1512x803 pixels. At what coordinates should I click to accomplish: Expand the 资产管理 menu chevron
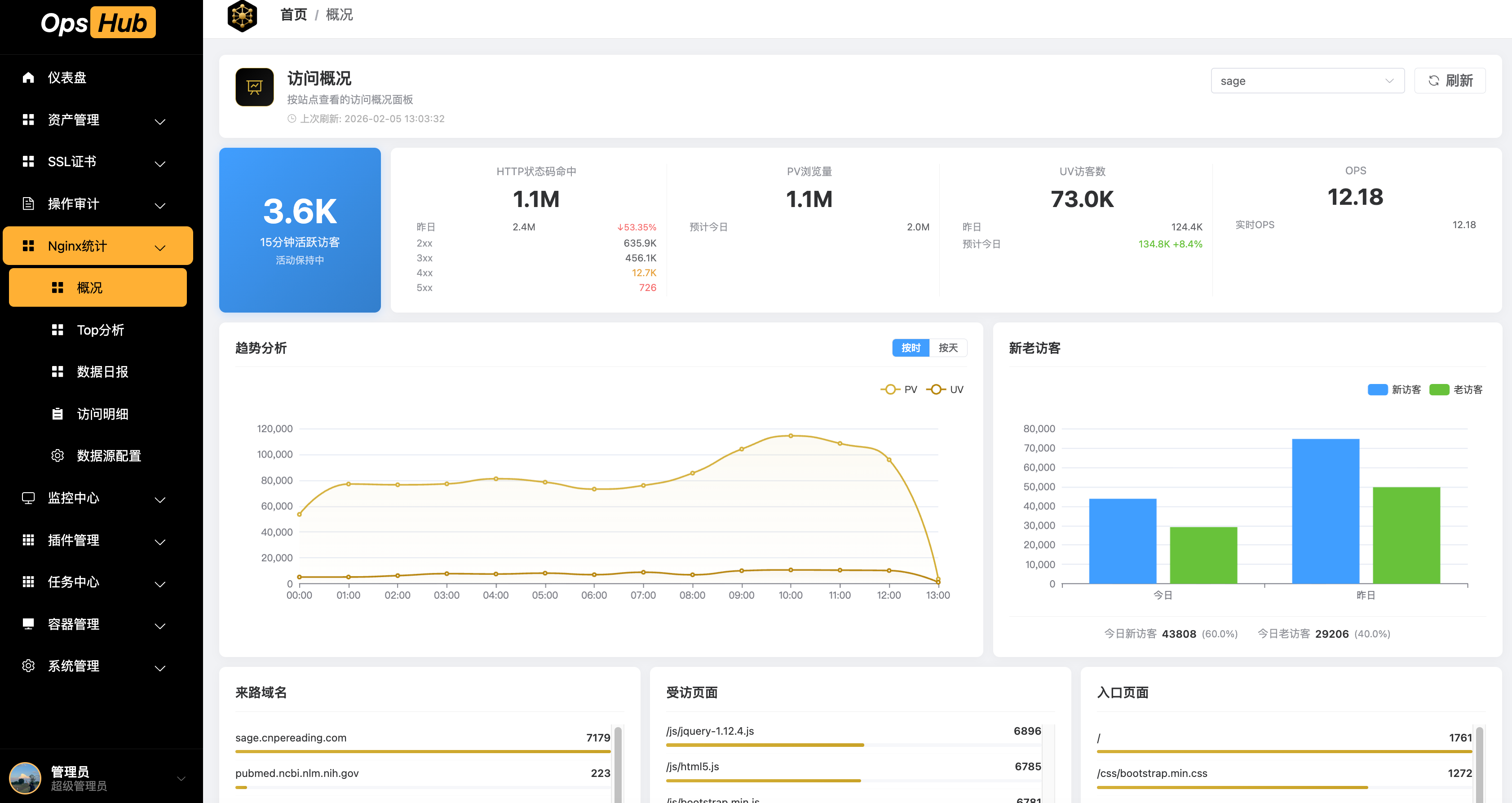pos(159,121)
